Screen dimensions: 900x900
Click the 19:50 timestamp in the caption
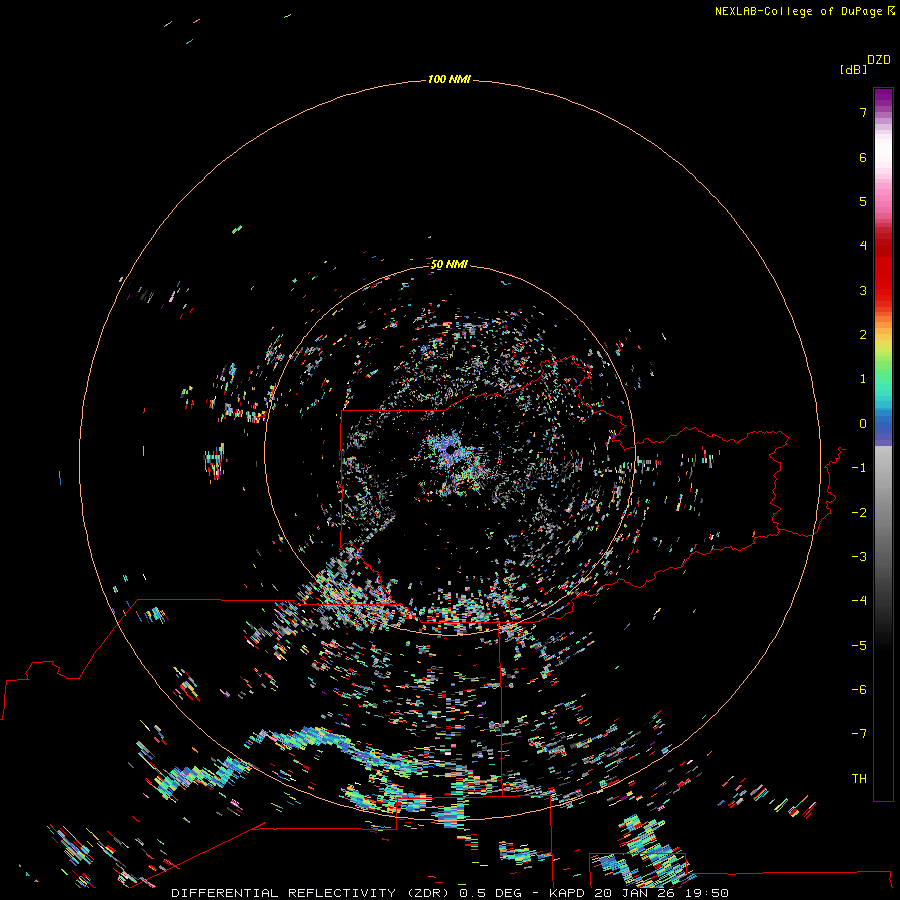coord(707,893)
